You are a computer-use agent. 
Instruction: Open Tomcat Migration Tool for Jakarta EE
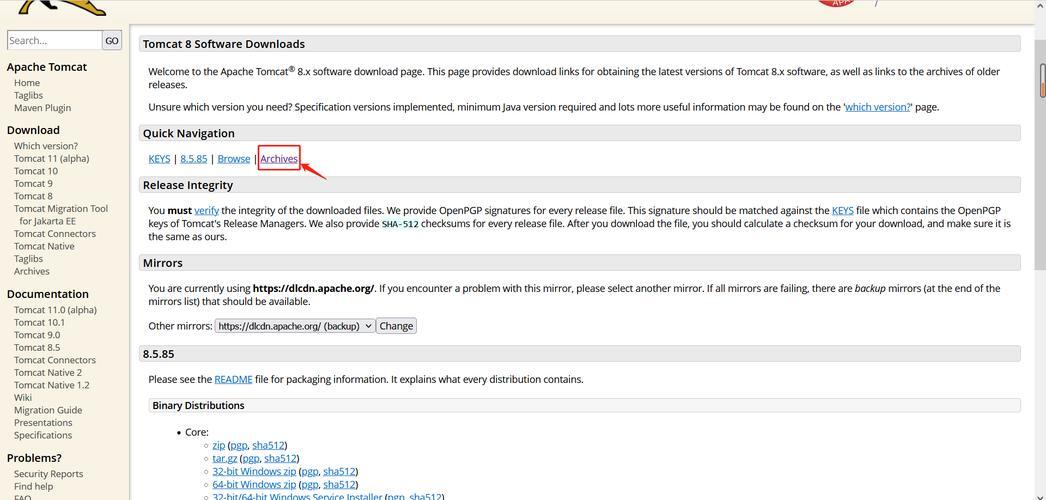(61, 215)
